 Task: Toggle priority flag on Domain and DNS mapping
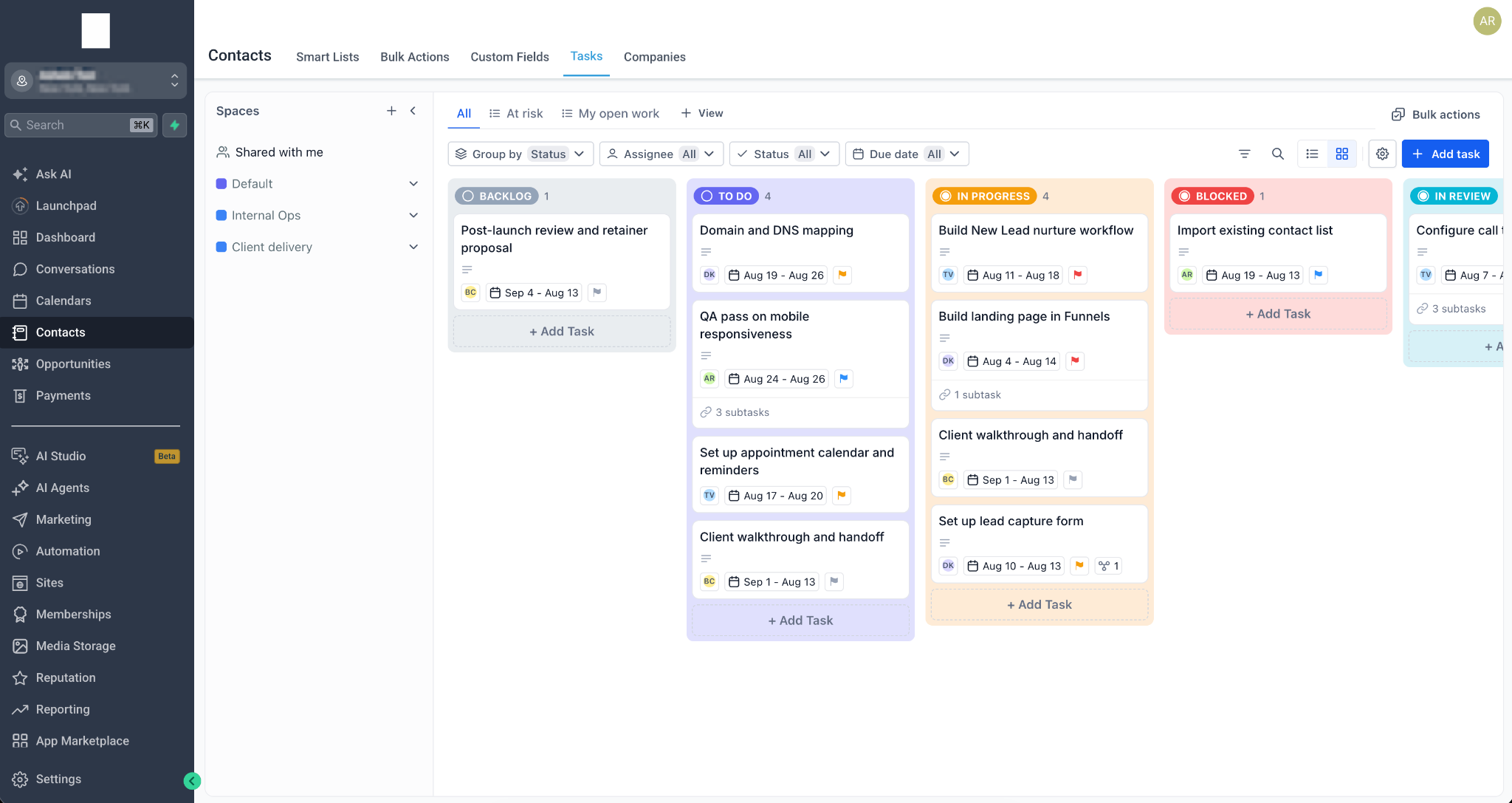click(x=842, y=275)
